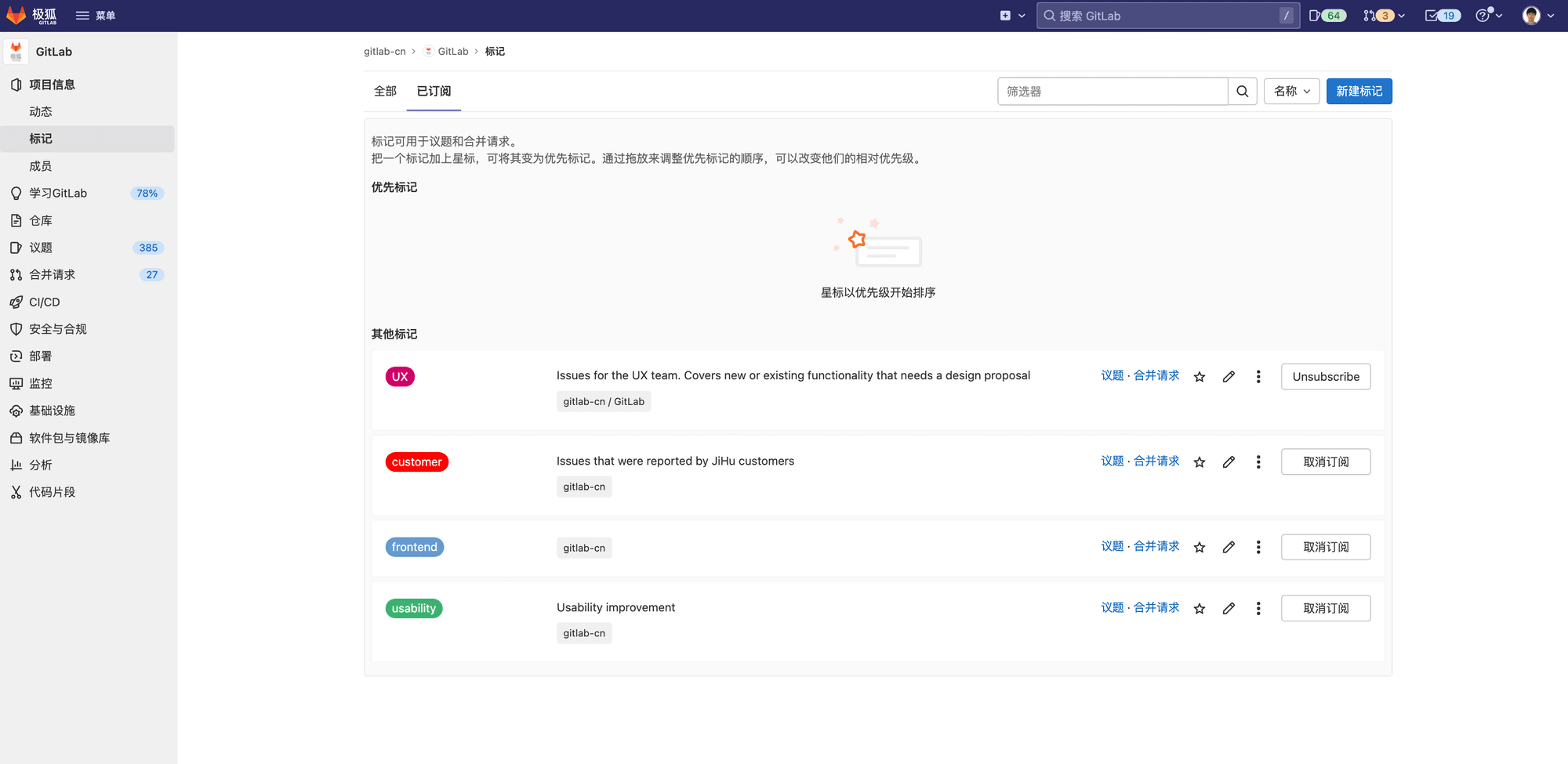Edit the usability label with pencil

coord(1229,609)
